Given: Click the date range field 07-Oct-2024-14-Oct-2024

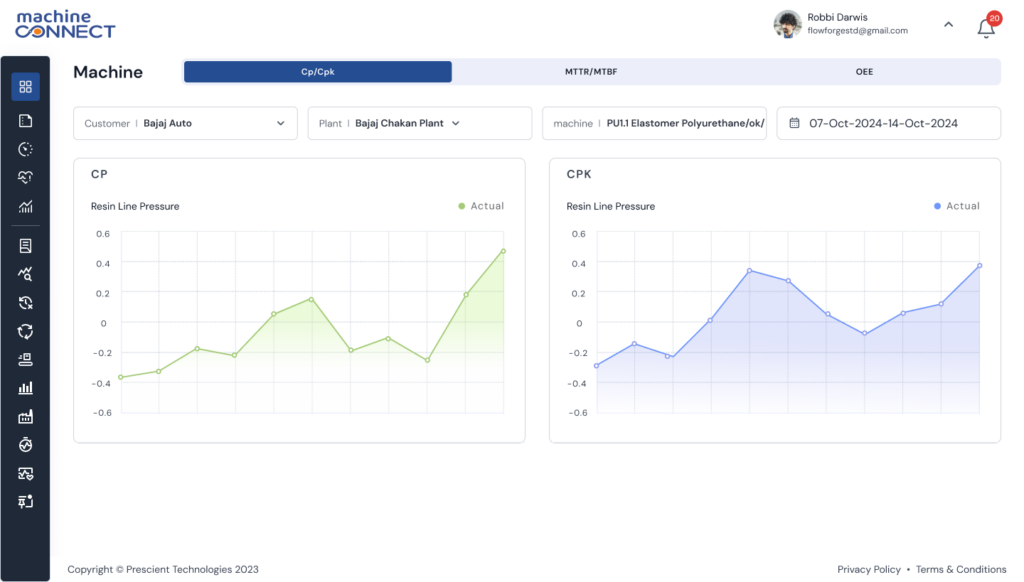Looking at the screenshot, I should [888, 123].
